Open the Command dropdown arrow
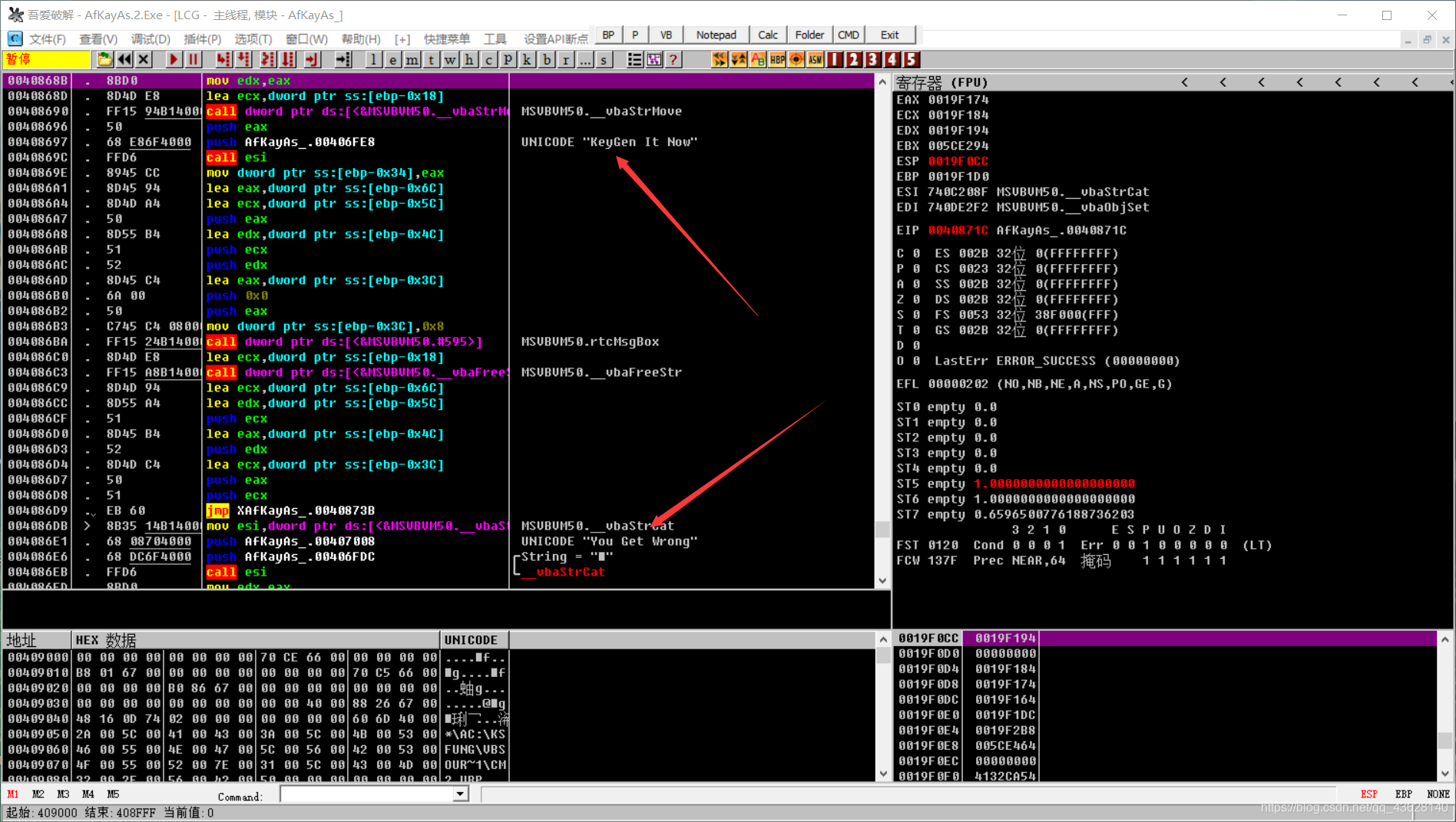Screen dimensions: 1456x822 [x=460, y=794]
